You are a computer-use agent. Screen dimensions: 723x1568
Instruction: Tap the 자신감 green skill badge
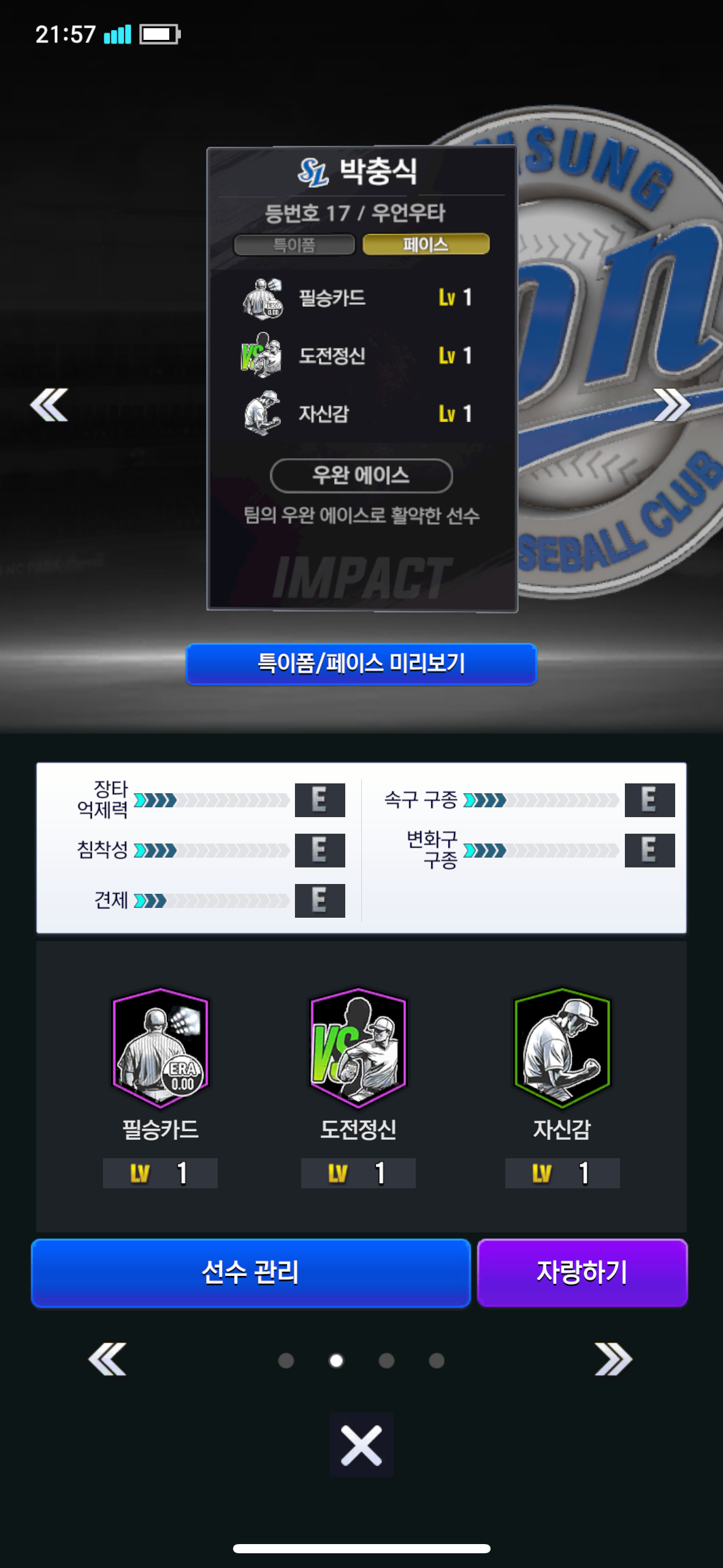click(562, 1048)
